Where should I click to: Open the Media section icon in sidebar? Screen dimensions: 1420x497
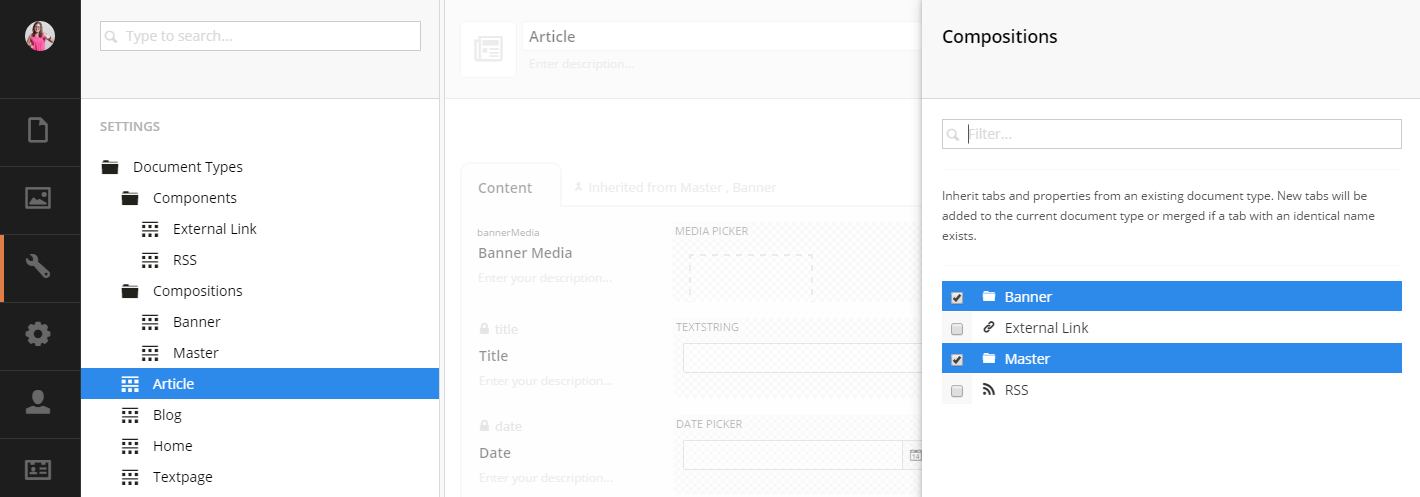point(38,199)
